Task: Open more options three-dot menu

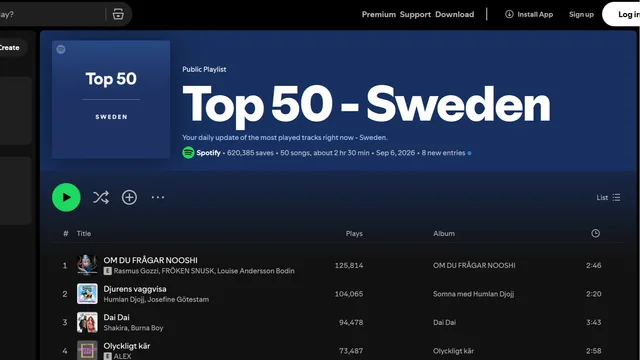Action: 158,198
